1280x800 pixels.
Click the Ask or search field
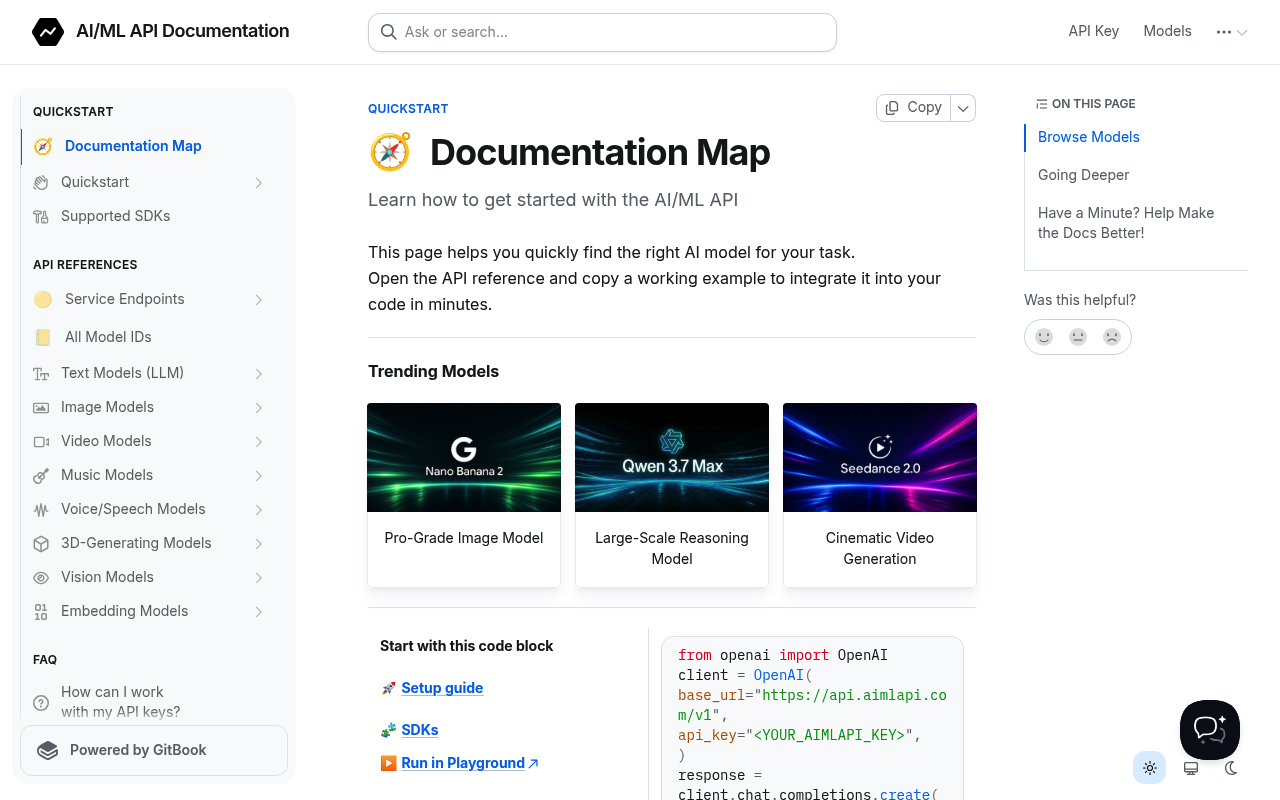pyautogui.click(x=602, y=32)
